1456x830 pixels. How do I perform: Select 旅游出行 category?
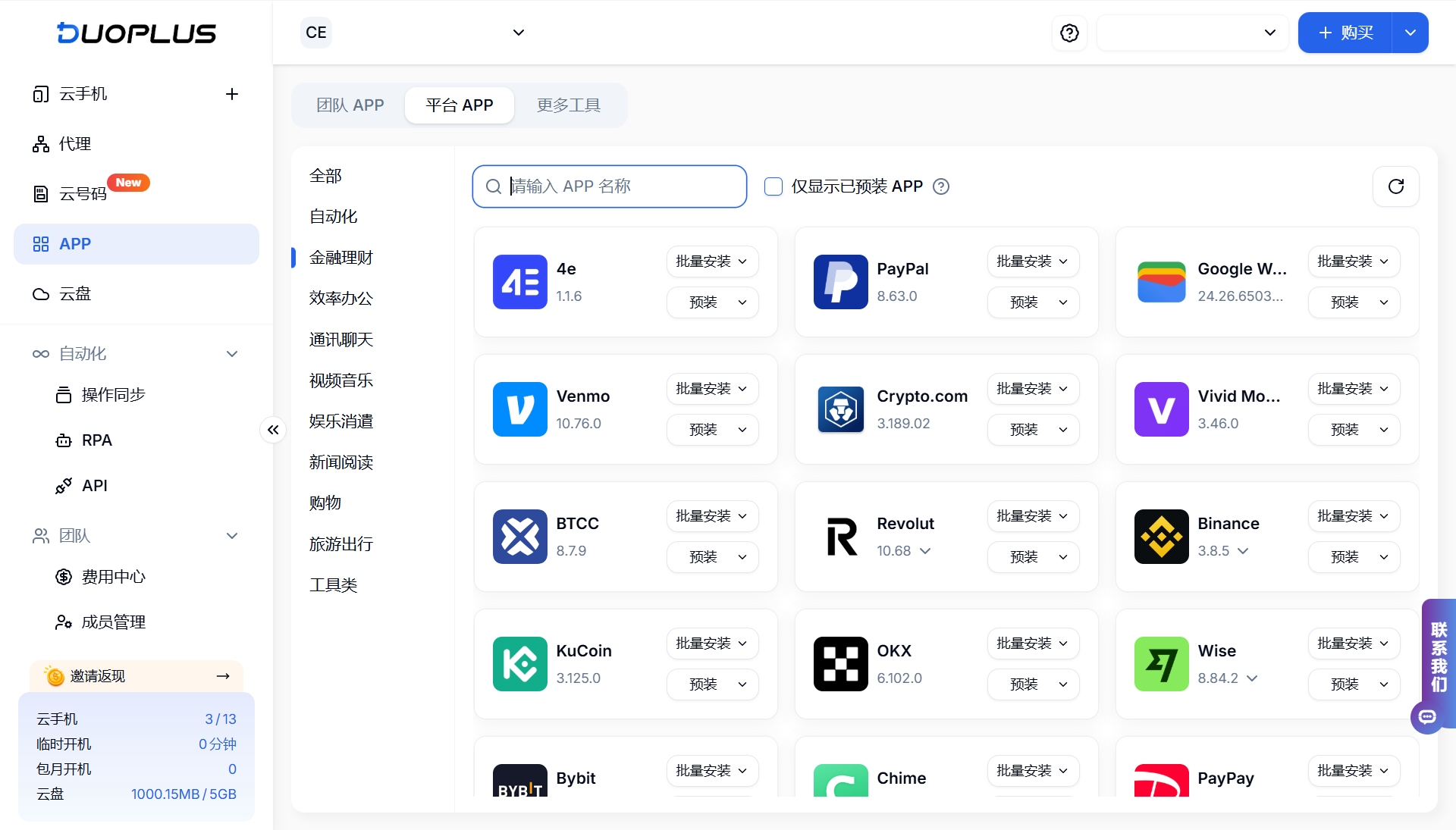coord(341,544)
